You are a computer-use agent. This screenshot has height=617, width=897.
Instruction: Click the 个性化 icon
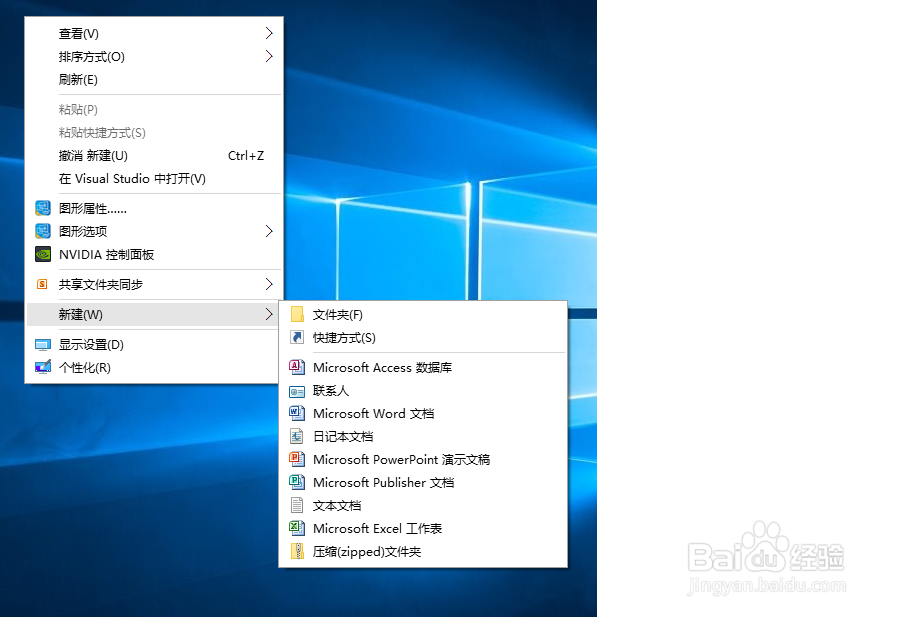click(x=42, y=367)
